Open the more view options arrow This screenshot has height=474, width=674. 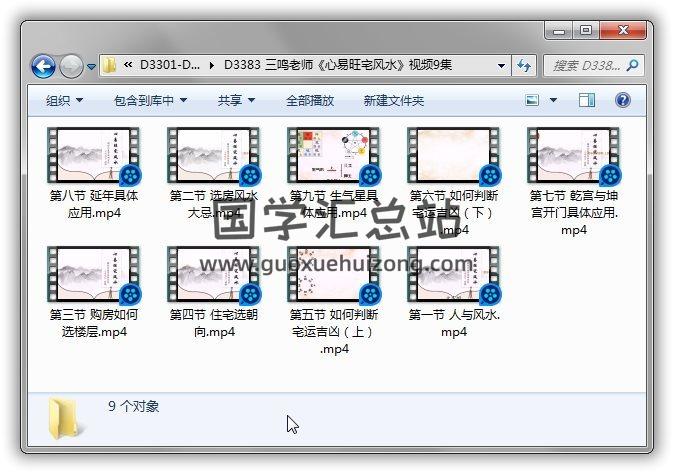pyautogui.click(x=553, y=100)
